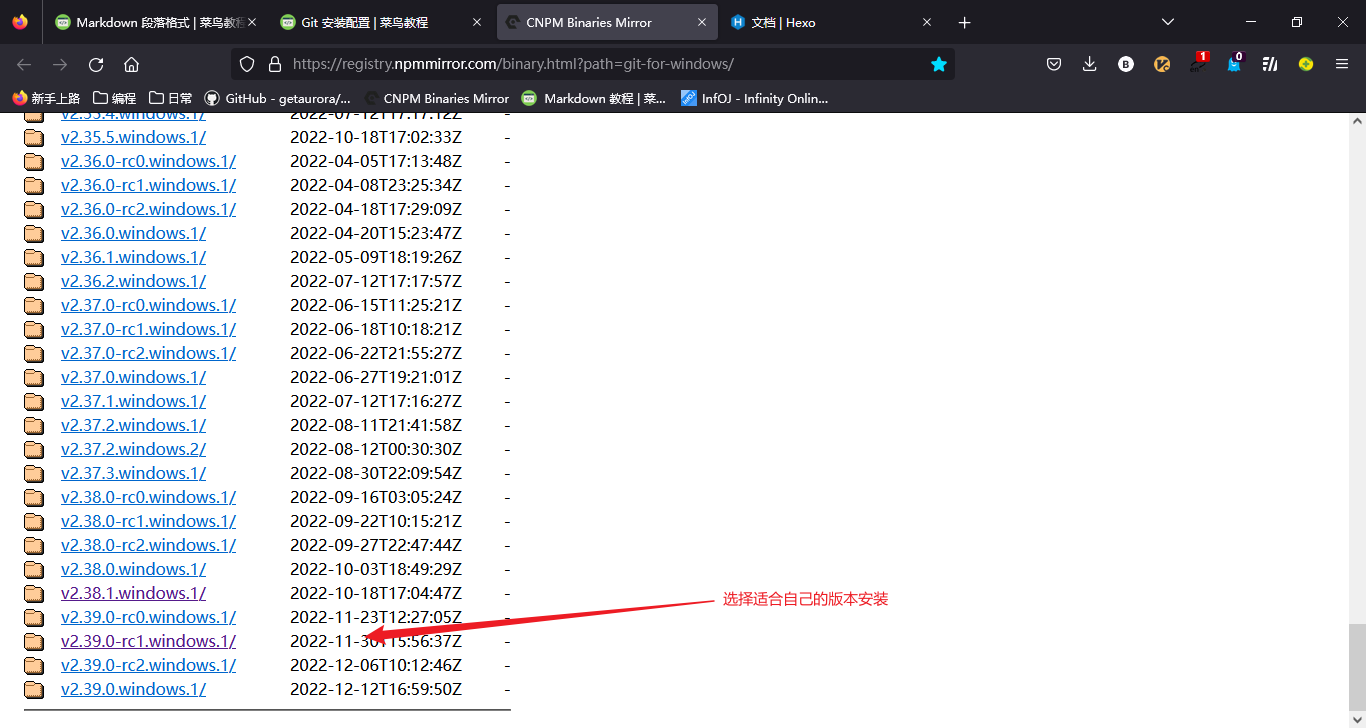1366x728 pixels.
Task: Go back to the previous page
Action: point(24,64)
